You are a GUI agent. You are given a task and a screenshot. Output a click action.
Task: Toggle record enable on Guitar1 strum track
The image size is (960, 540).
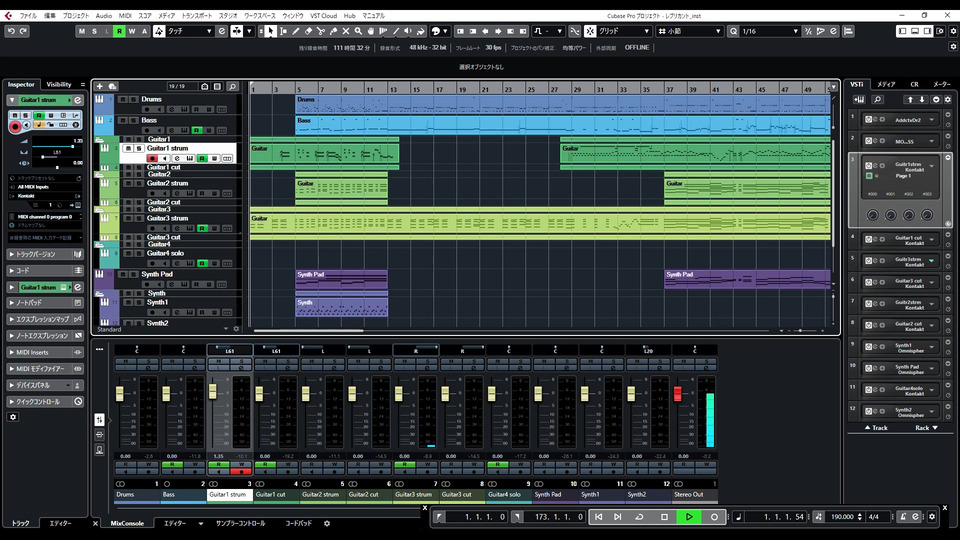[x=152, y=158]
